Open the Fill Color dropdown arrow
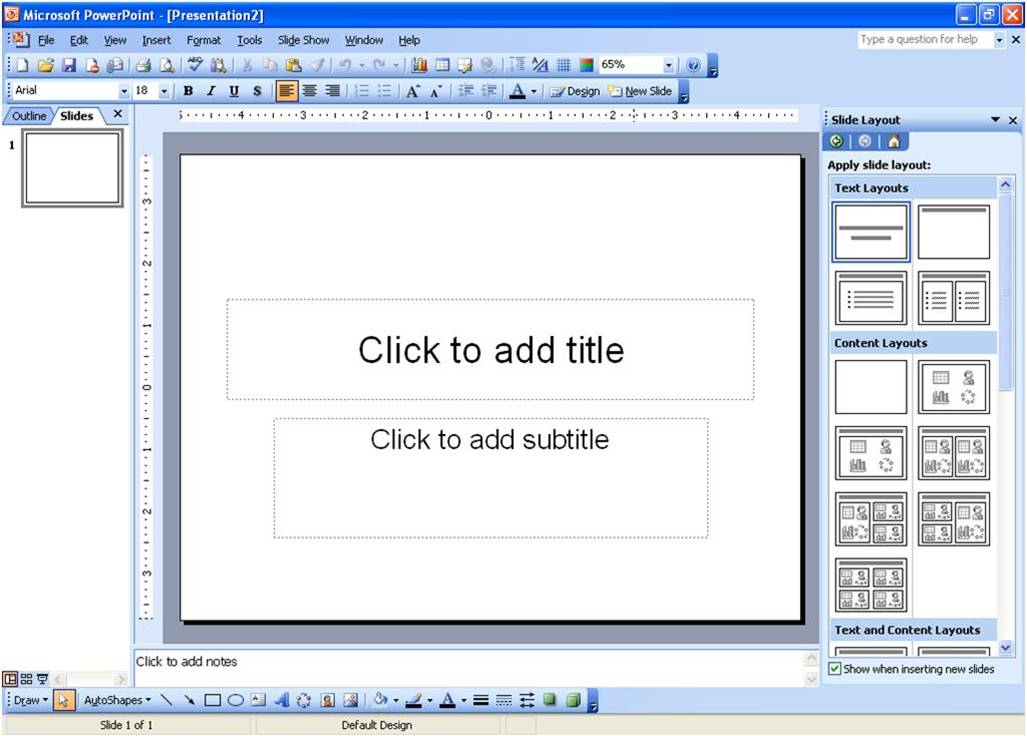Screen dimensions: 1027x736 point(396,701)
